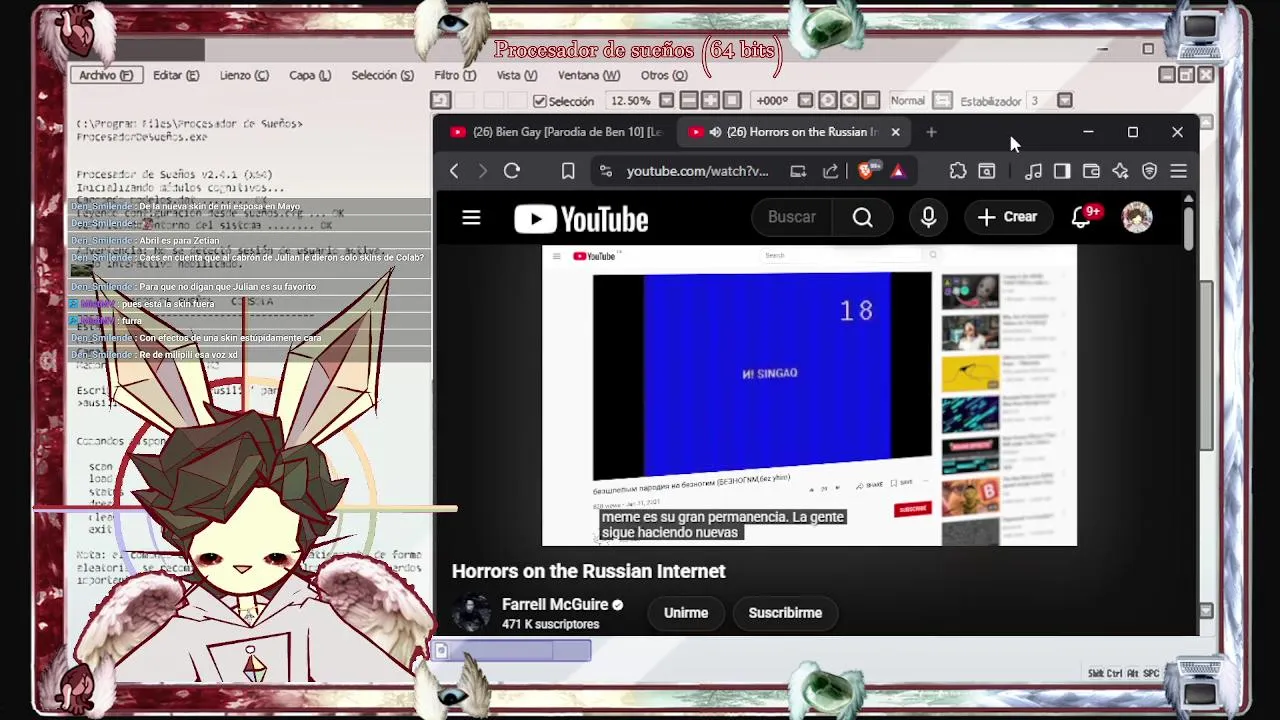Image resolution: width=1280 pixels, height=720 pixels.
Task: Go back in the browser
Action: [x=454, y=171]
